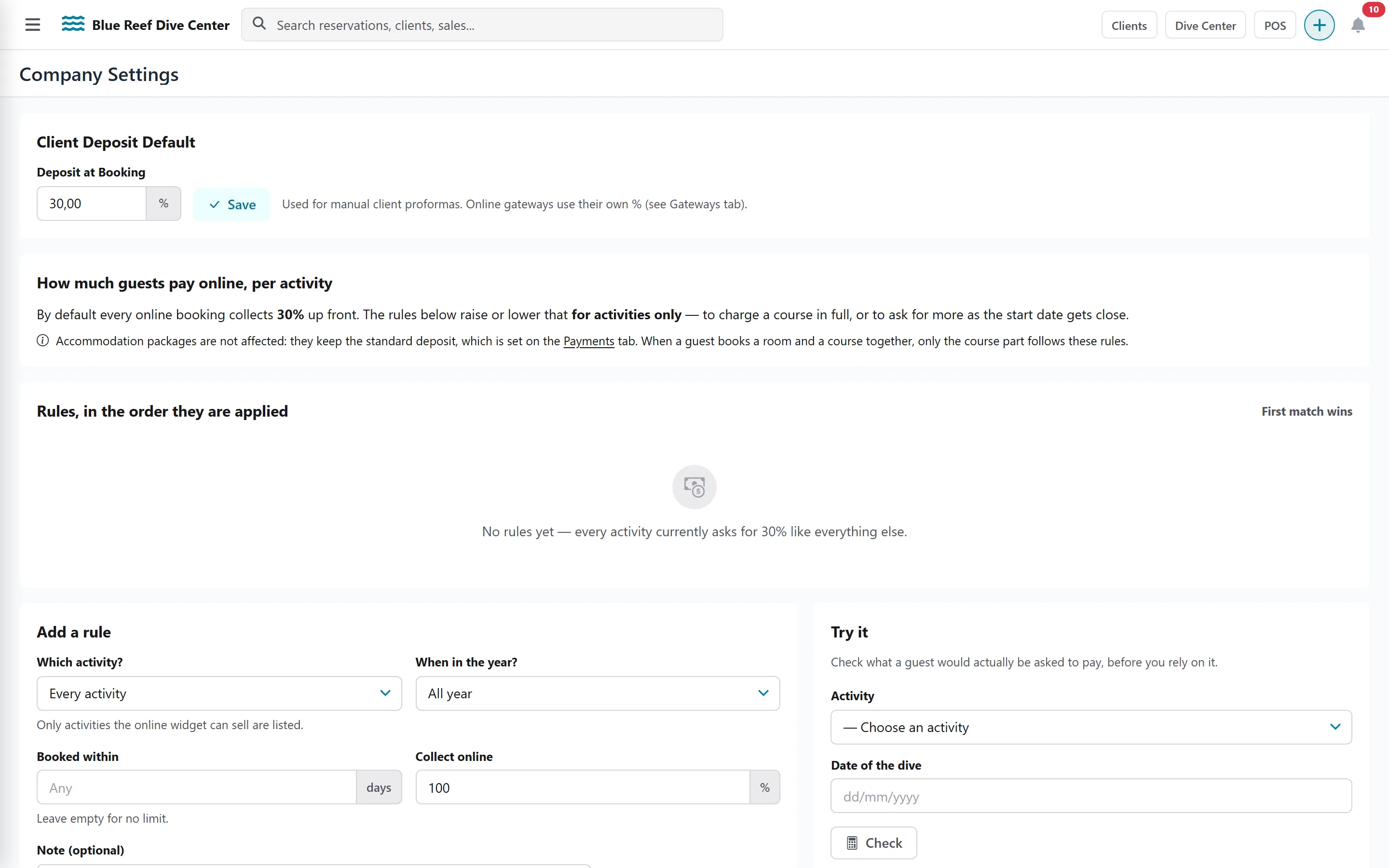
Task: Click the 'Try it' heading
Action: click(x=849, y=632)
